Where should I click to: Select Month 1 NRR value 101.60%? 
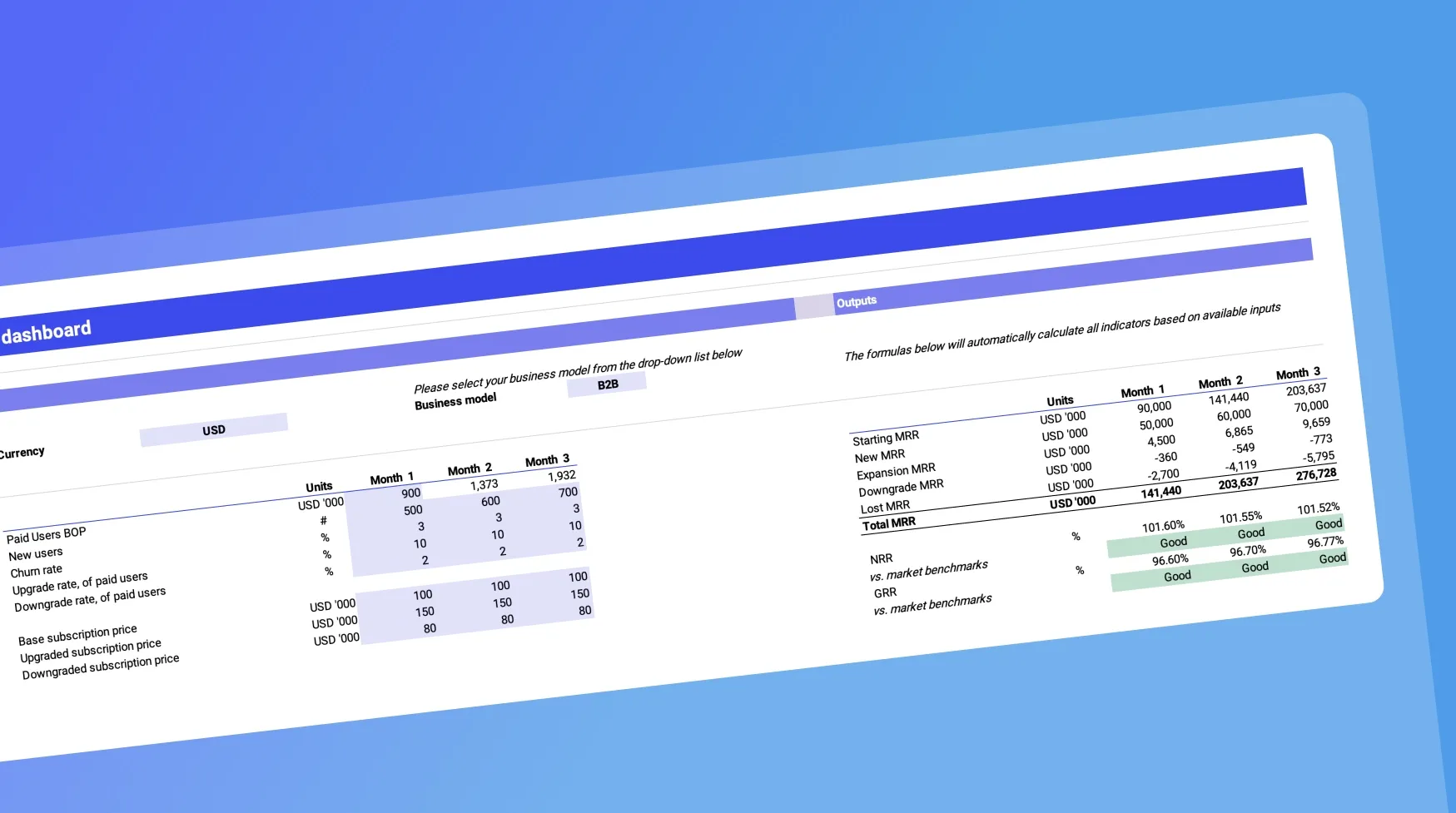[1162, 526]
